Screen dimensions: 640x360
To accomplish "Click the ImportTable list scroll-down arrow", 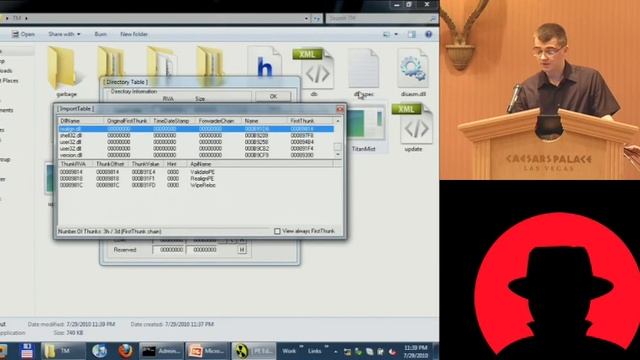I will pyautogui.click(x=338, y=155).
